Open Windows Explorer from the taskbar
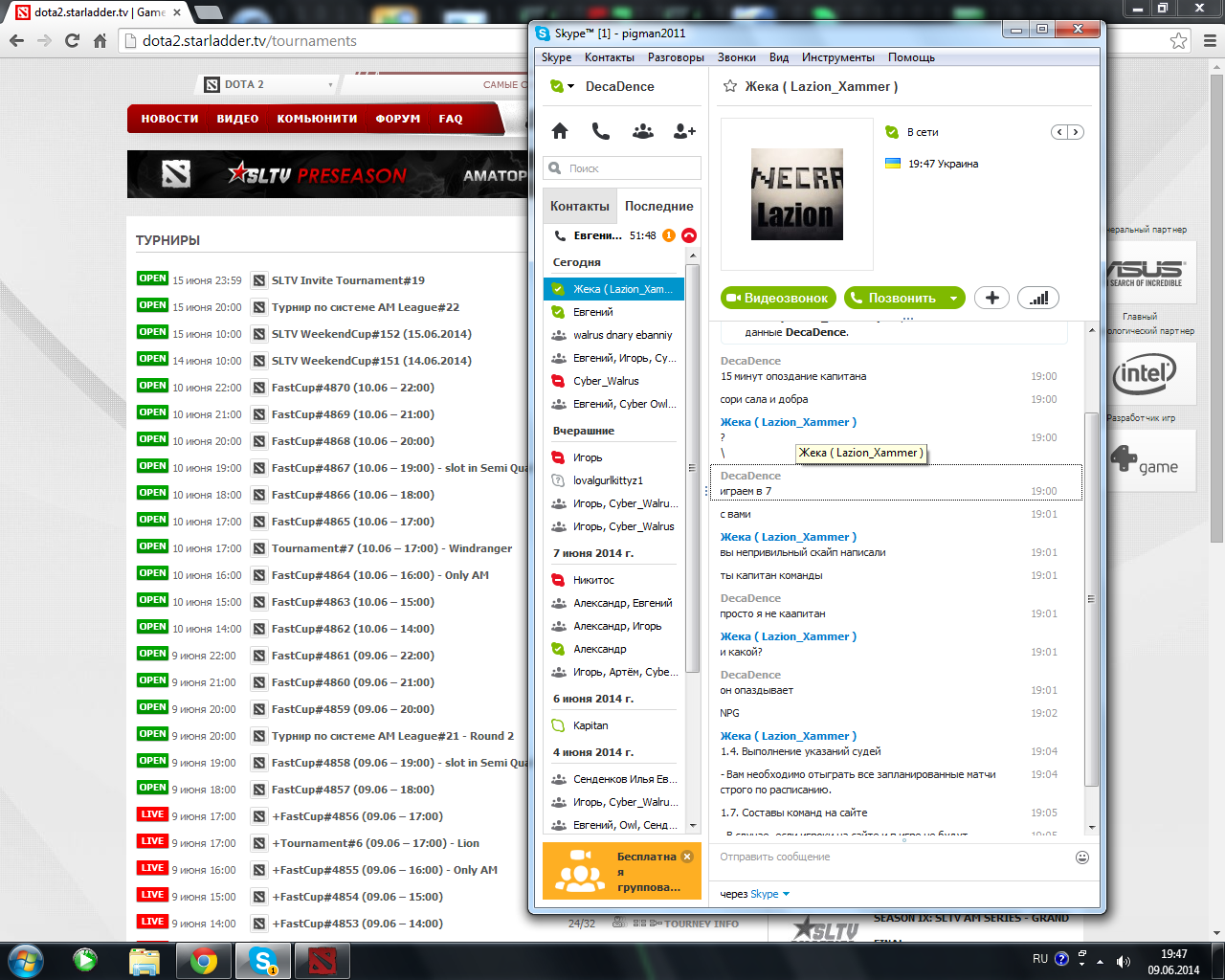 (x=144, y=960)
